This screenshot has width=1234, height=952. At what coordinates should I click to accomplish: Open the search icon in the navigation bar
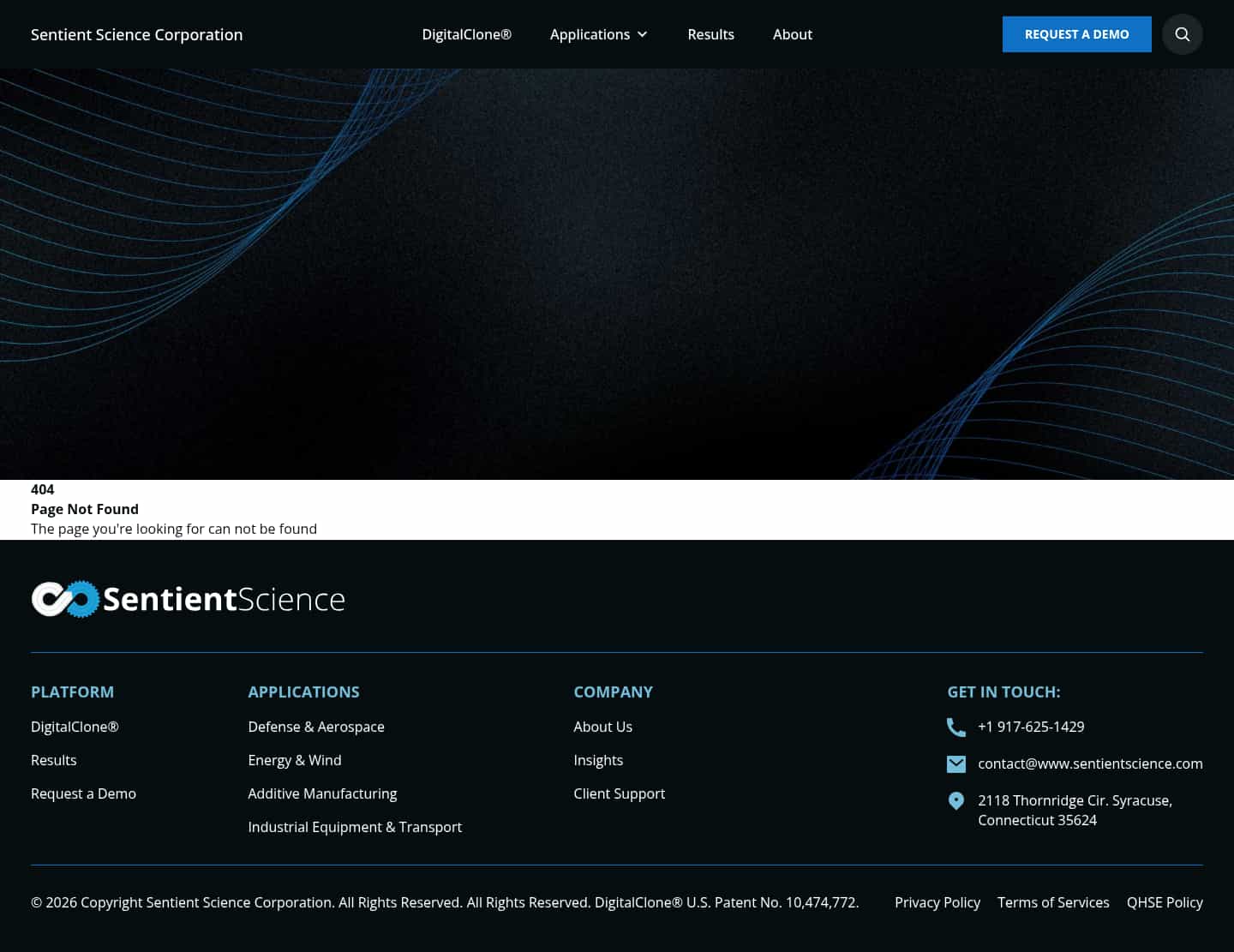pyautogui.click(x=1183, y=34)
